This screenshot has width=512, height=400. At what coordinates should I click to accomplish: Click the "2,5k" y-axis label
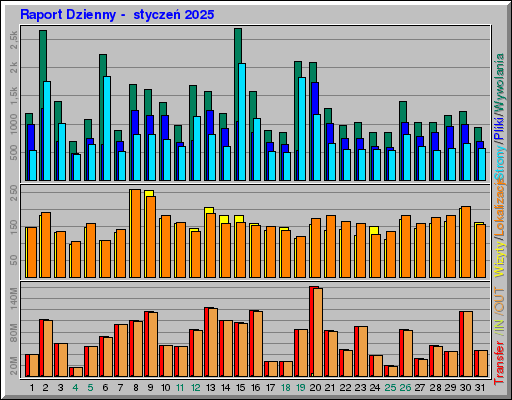pos(13,40)
